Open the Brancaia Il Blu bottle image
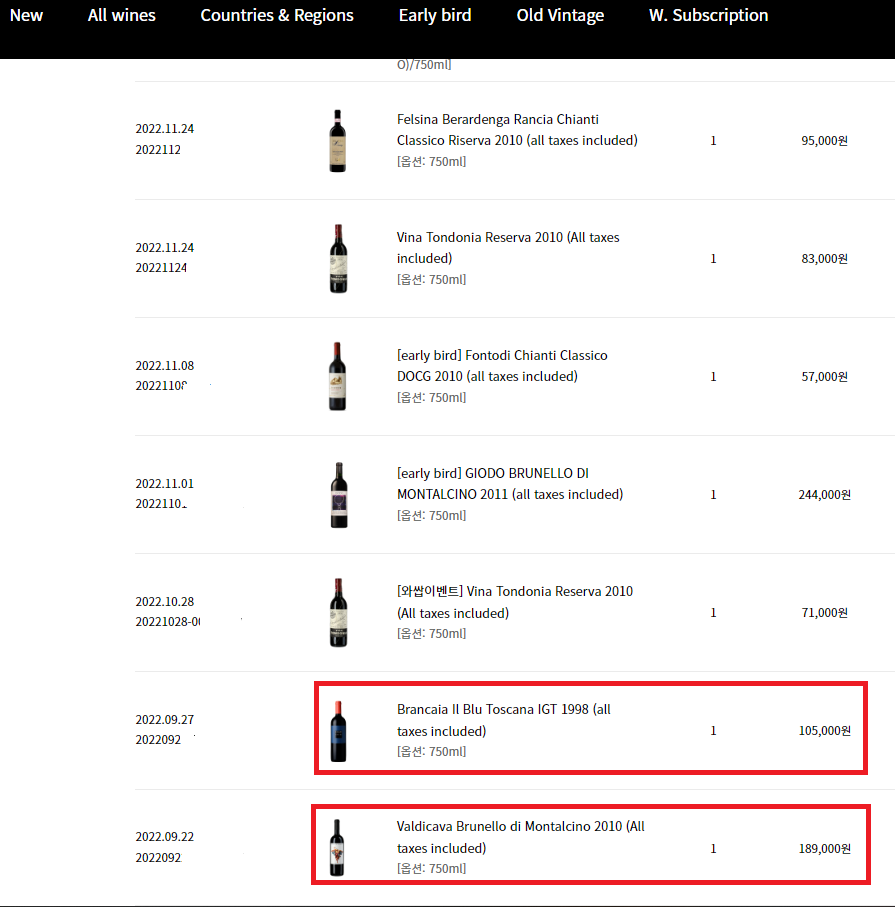Image resolution: width=895 pixels, height=907 pixels. (338, 731)
